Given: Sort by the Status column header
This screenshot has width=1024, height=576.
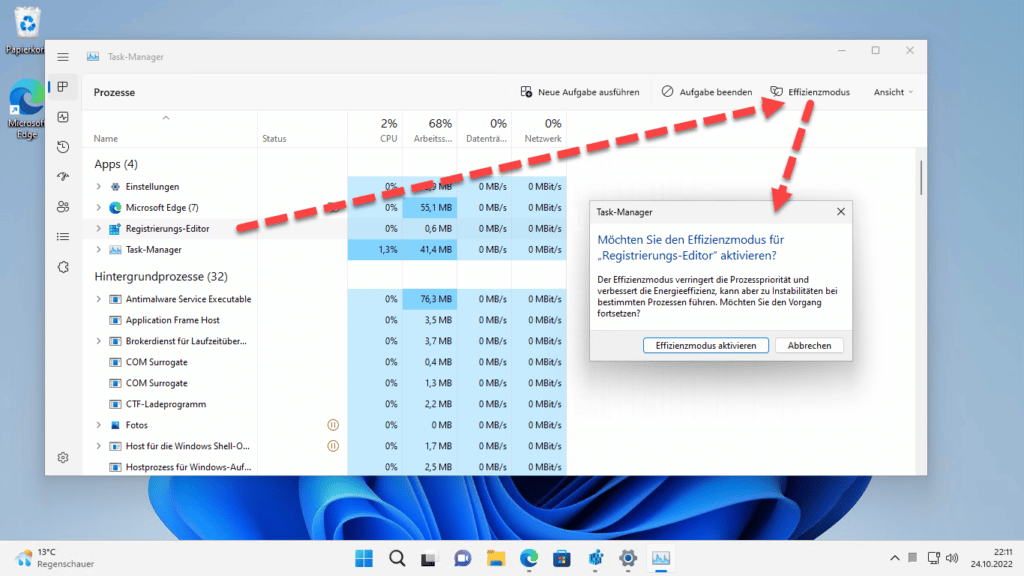Looking at the screenshot, I should pos(274,138).
